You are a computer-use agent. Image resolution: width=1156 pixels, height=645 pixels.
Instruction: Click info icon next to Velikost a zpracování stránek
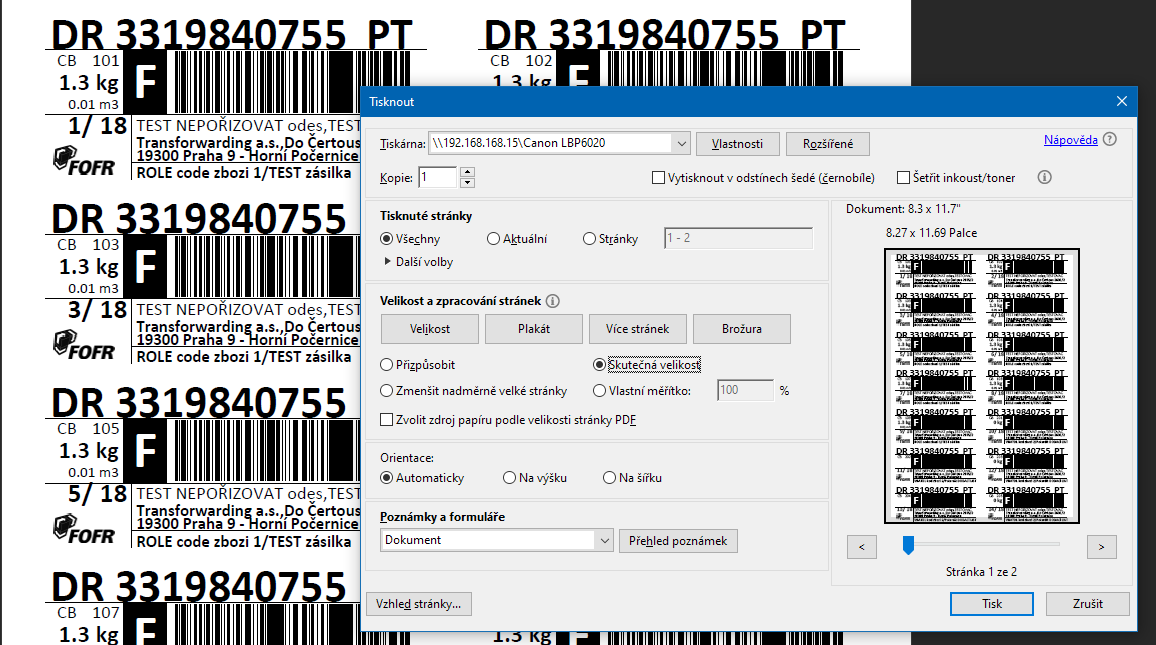click(553, 301)
